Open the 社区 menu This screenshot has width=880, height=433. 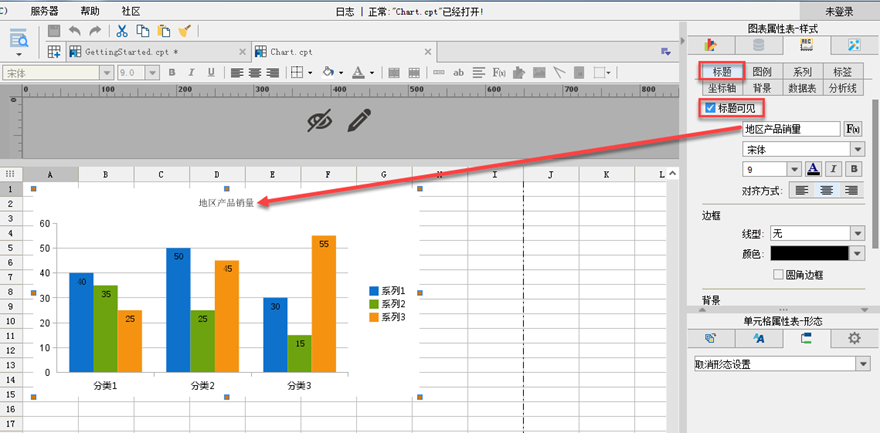131,11
